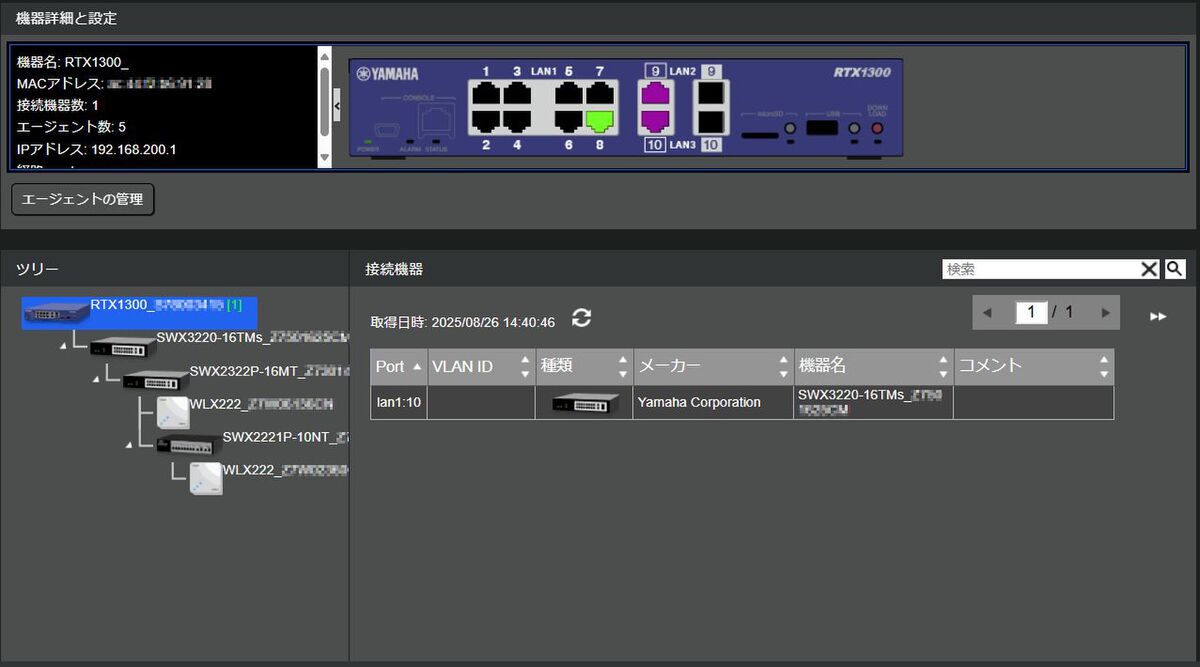
Task: Click the エージェント数: 5 line
Action: pos(71,127)
